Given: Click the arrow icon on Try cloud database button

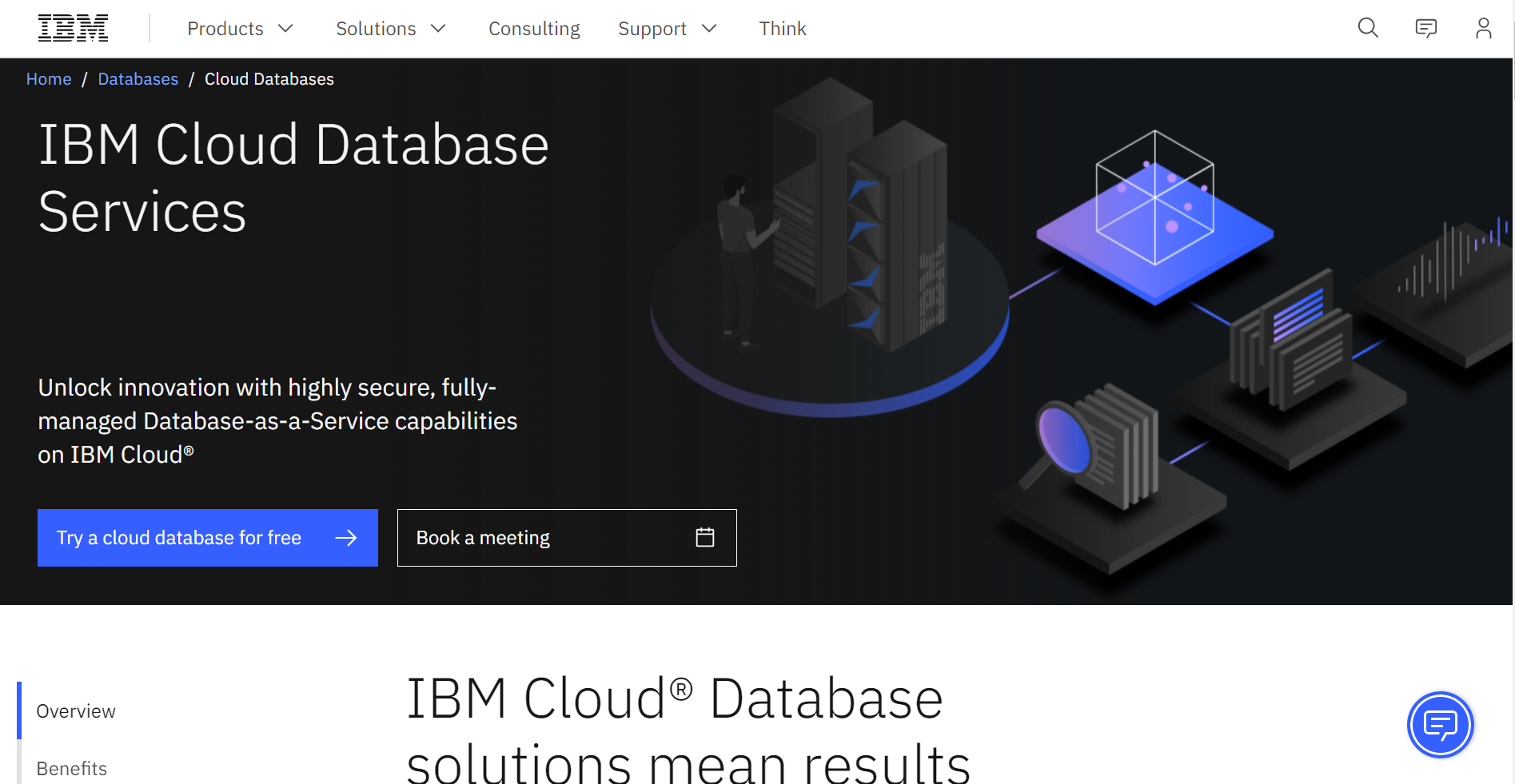Looking at the screenshot, I should [x=345, y=538].
